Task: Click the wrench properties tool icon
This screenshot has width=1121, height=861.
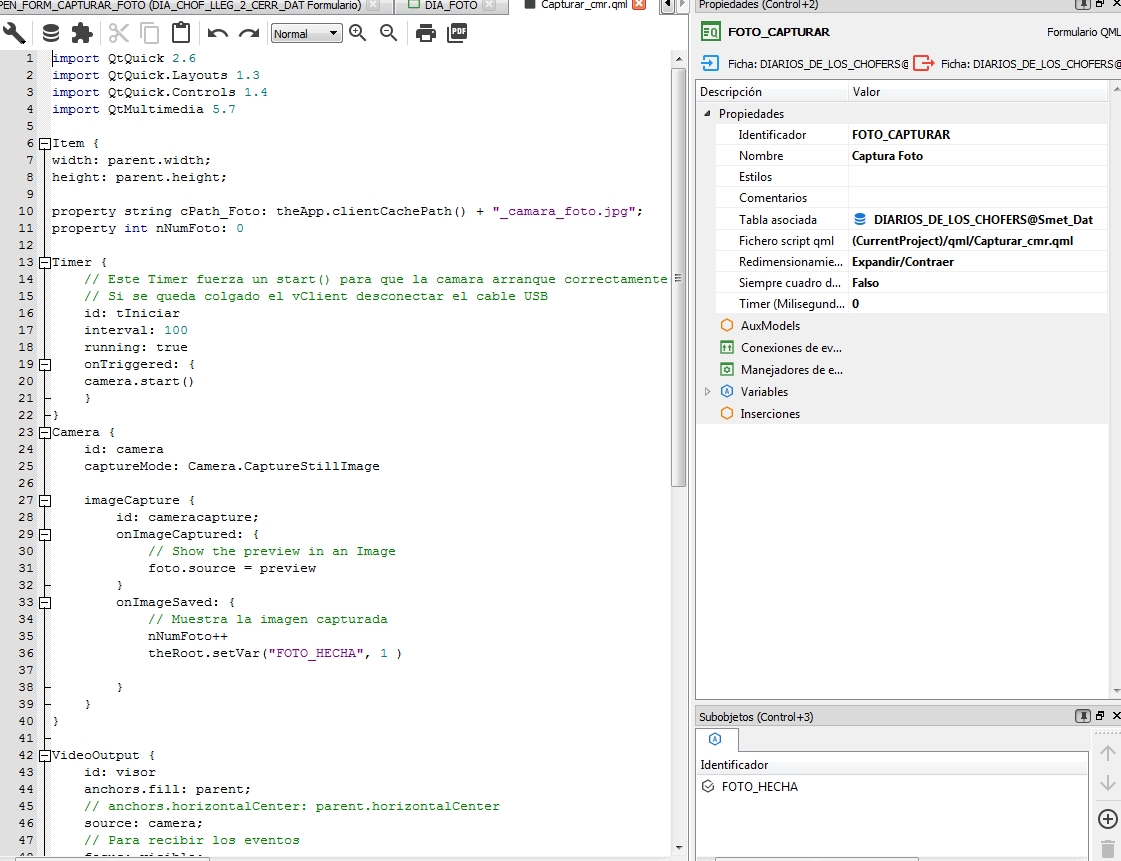Action: (x=14, y=33)
